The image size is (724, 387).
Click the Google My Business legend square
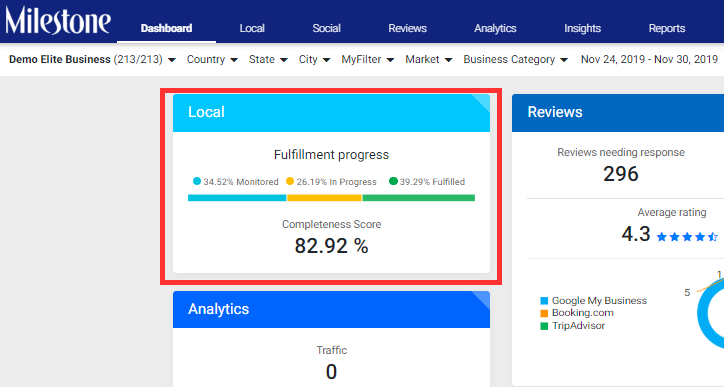544,301
